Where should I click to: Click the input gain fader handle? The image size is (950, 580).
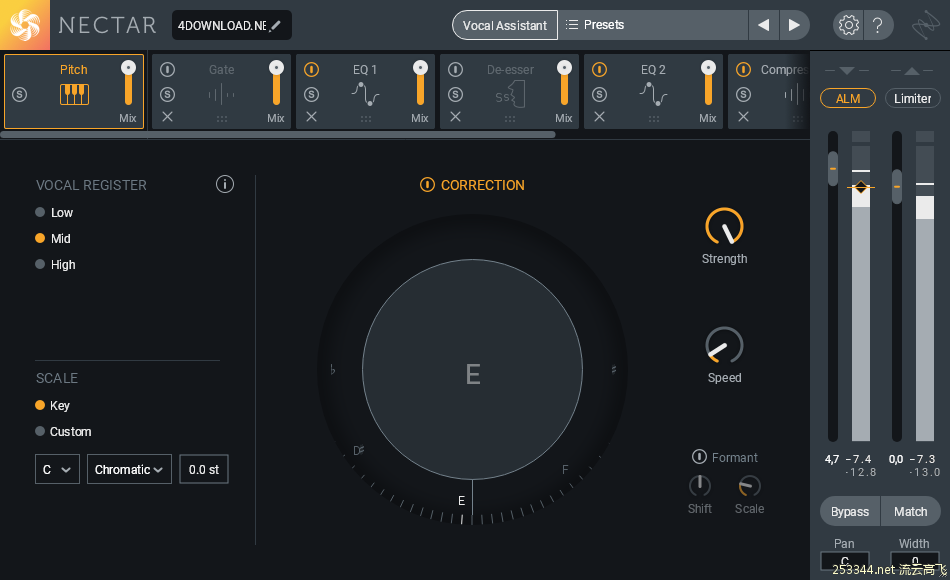pyautogui.click(x=833, y=168)
